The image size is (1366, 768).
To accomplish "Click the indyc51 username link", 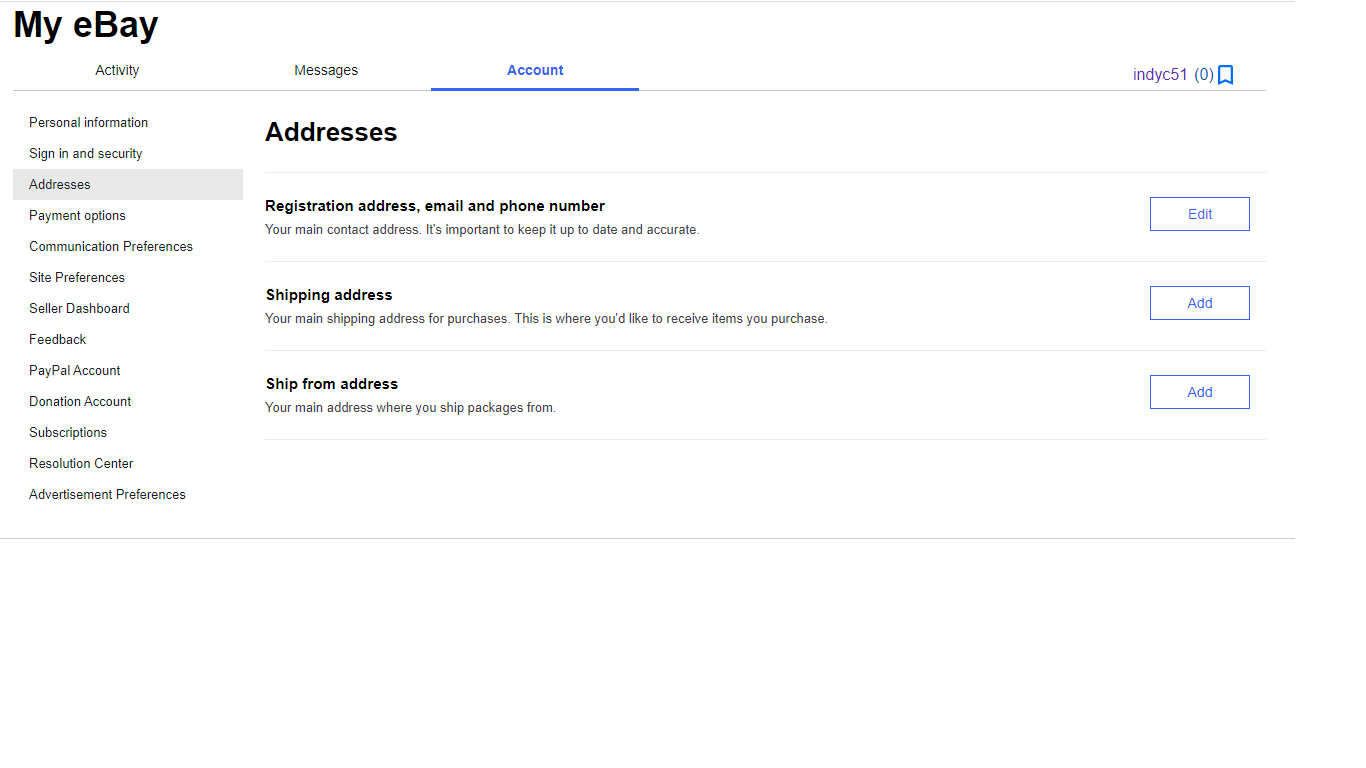I will pyautogui.click(x=1160, y=75).
